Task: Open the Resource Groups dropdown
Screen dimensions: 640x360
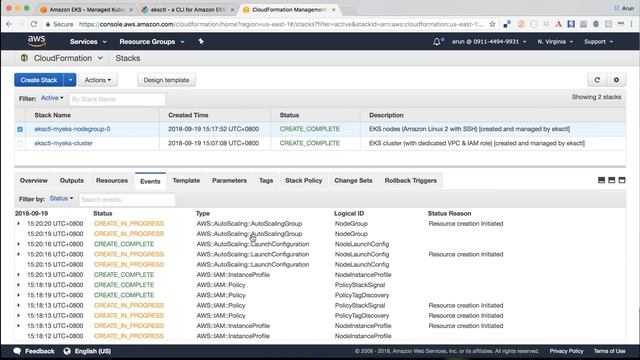Action: tap(151, 42)
